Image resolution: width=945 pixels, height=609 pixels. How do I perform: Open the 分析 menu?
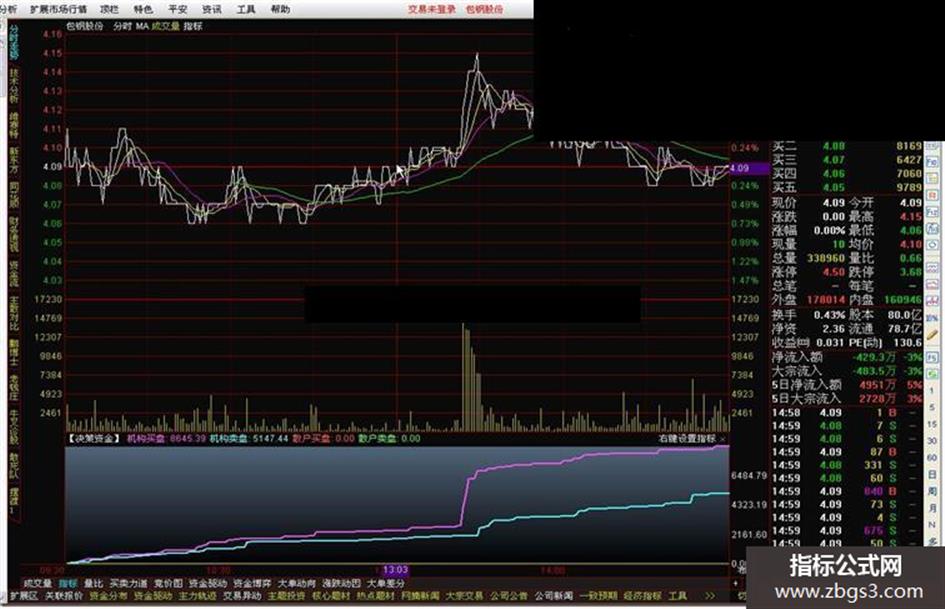[8, 9]
